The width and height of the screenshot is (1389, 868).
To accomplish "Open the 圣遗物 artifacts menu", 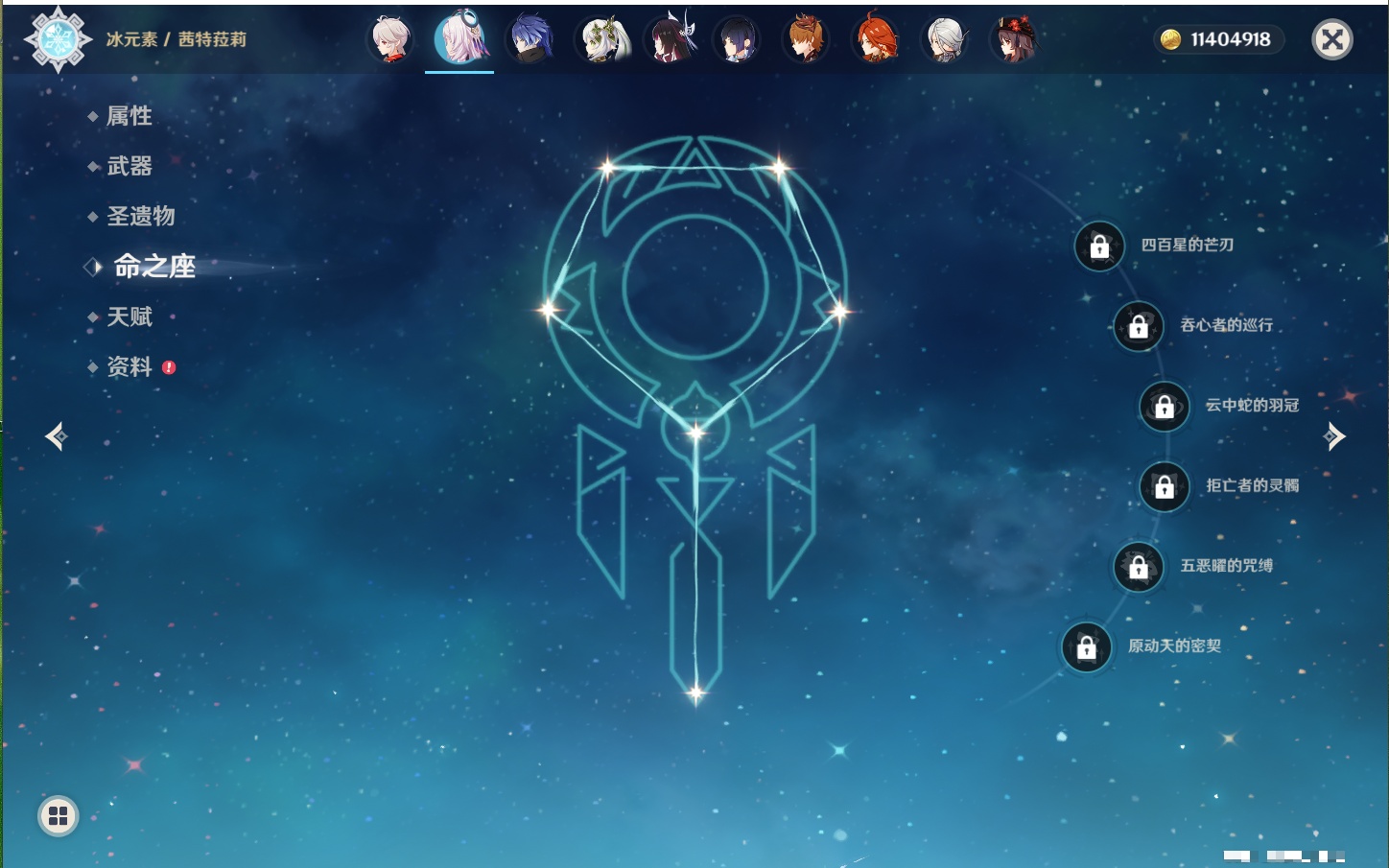I will pos(141,216).
